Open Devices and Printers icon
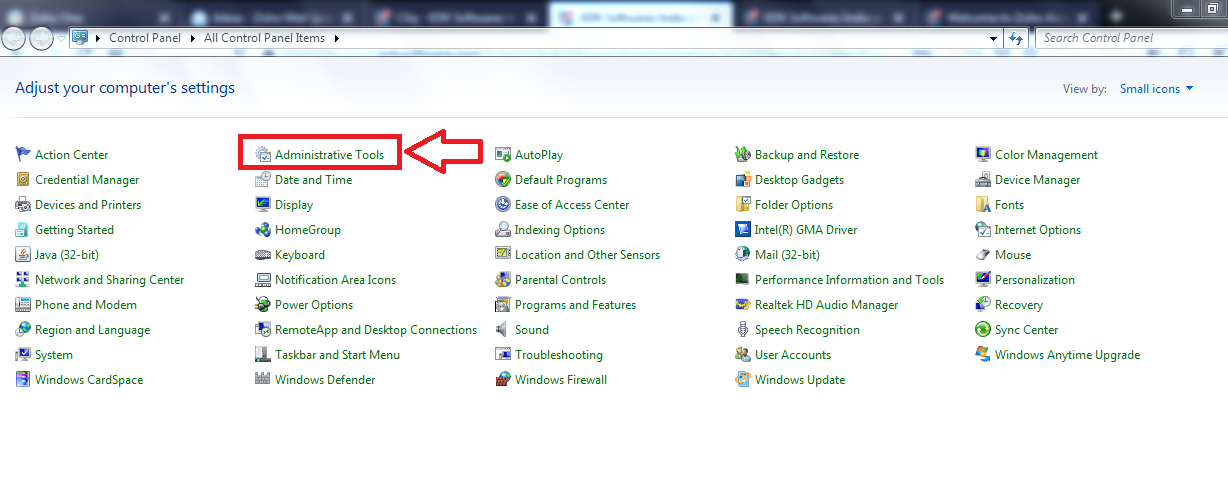Screen dimensions: 1228x499 [x=24, y=204]
